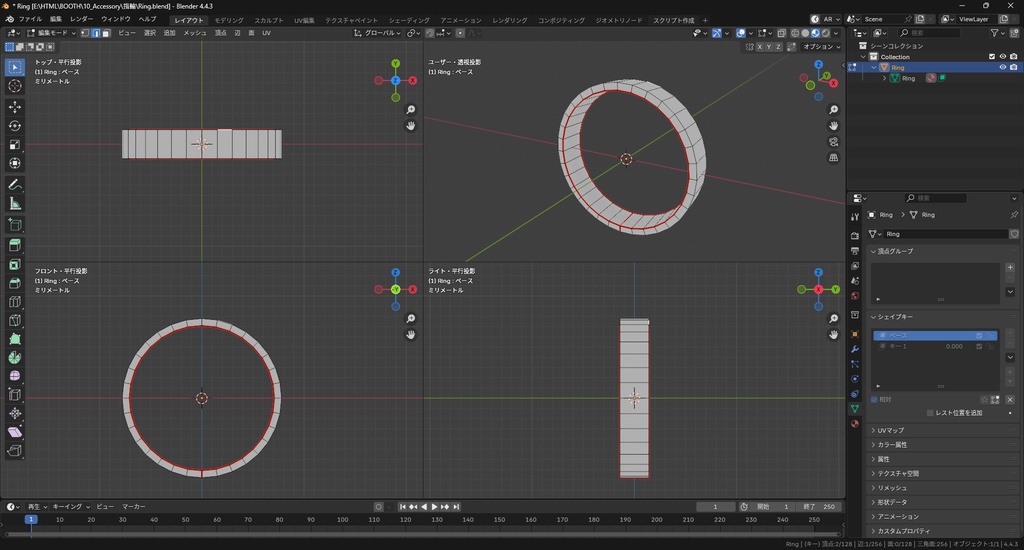The image size is (1024, 550).
Task: Click the キー 1 shape key value slider
Action: coord(953,346)
